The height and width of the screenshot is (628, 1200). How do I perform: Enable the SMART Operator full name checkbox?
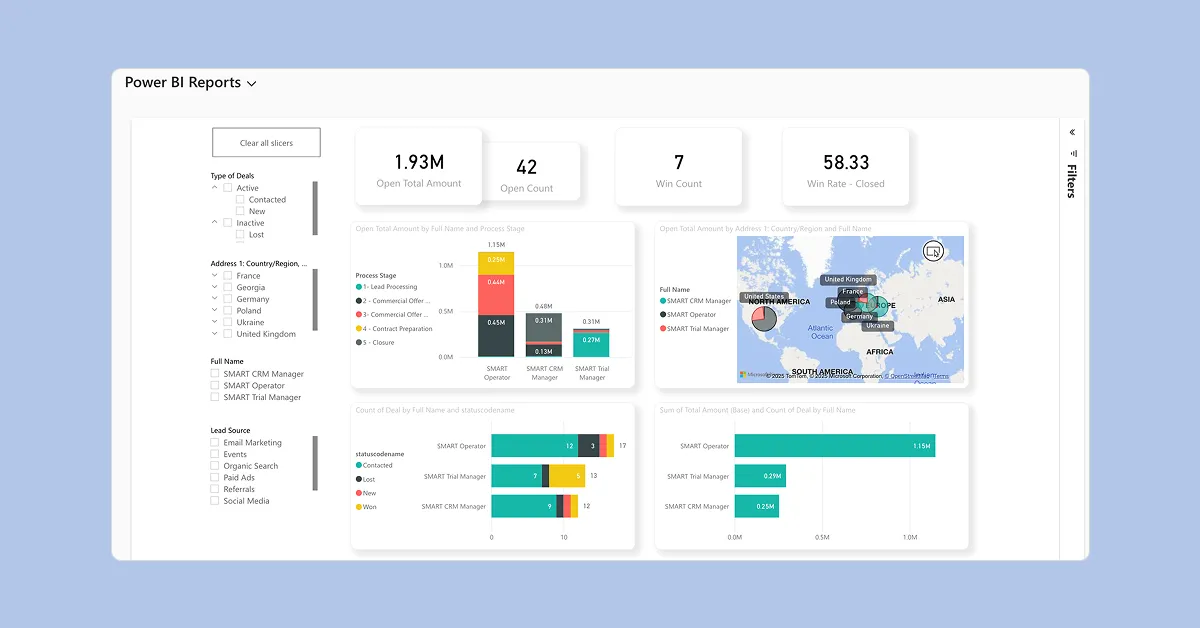[215, 386]
